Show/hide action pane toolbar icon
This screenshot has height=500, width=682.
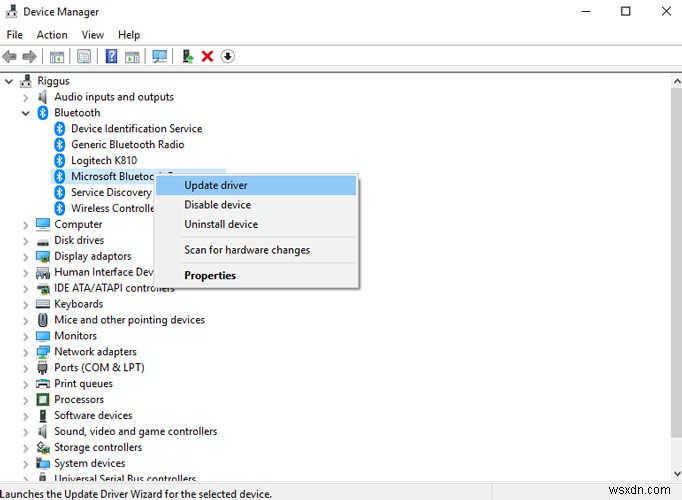point(132,57)
